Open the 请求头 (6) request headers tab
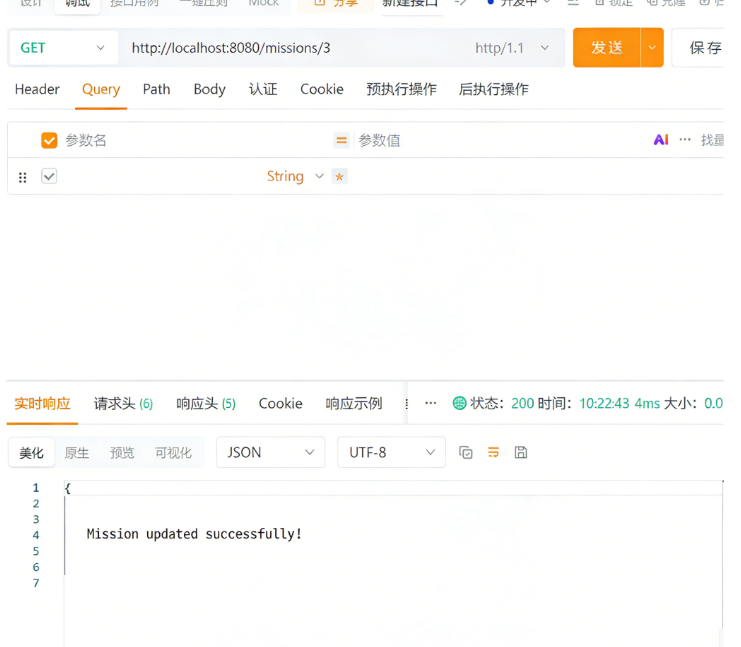 pos(123,404)
